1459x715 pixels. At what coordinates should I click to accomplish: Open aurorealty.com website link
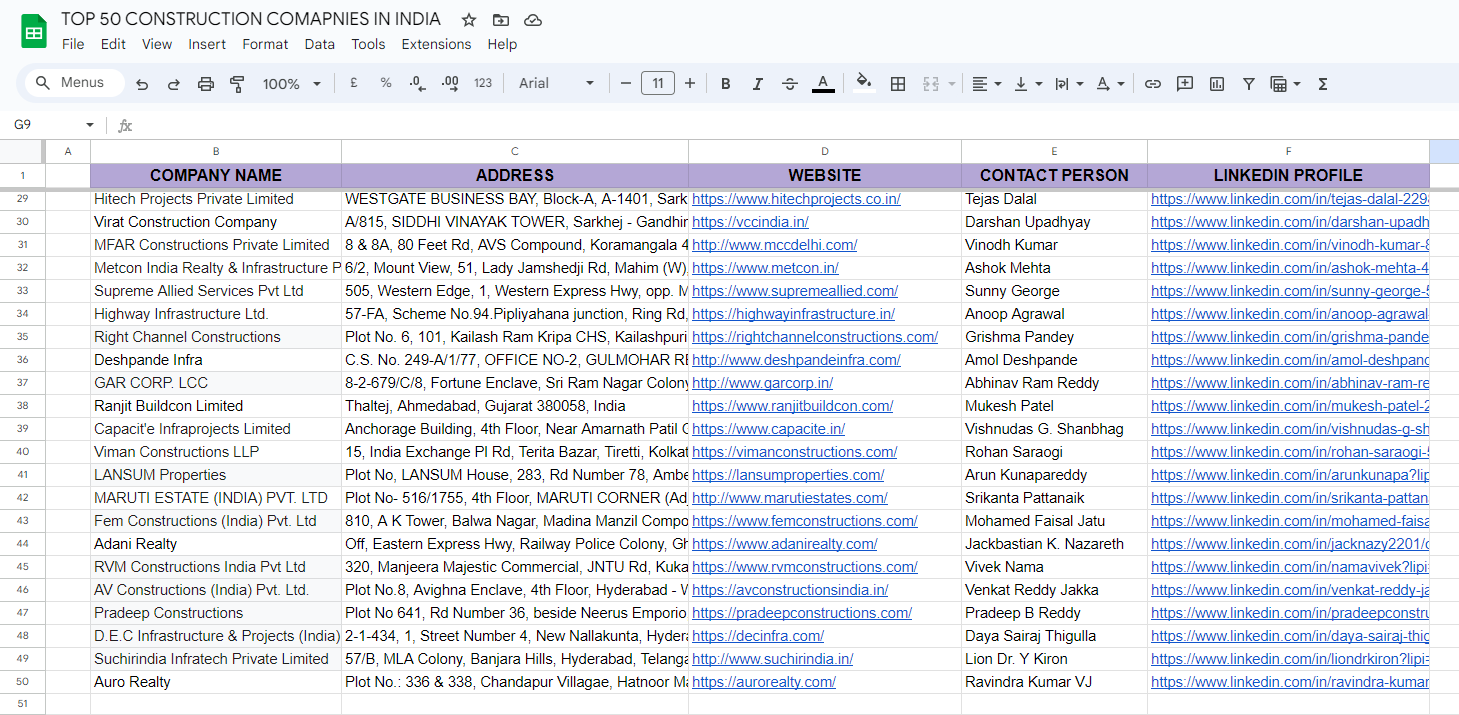[764, 682]
